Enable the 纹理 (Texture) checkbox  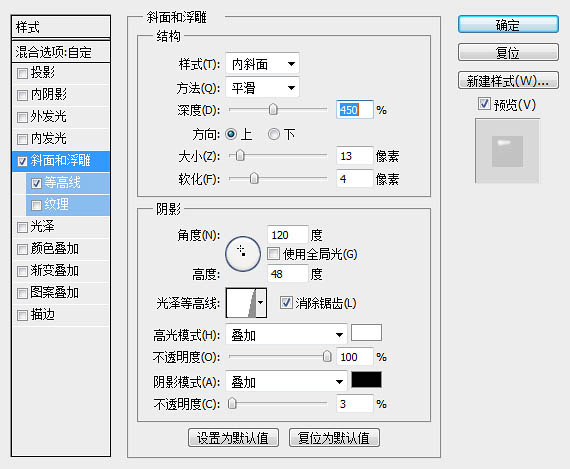tap(36, 205)
